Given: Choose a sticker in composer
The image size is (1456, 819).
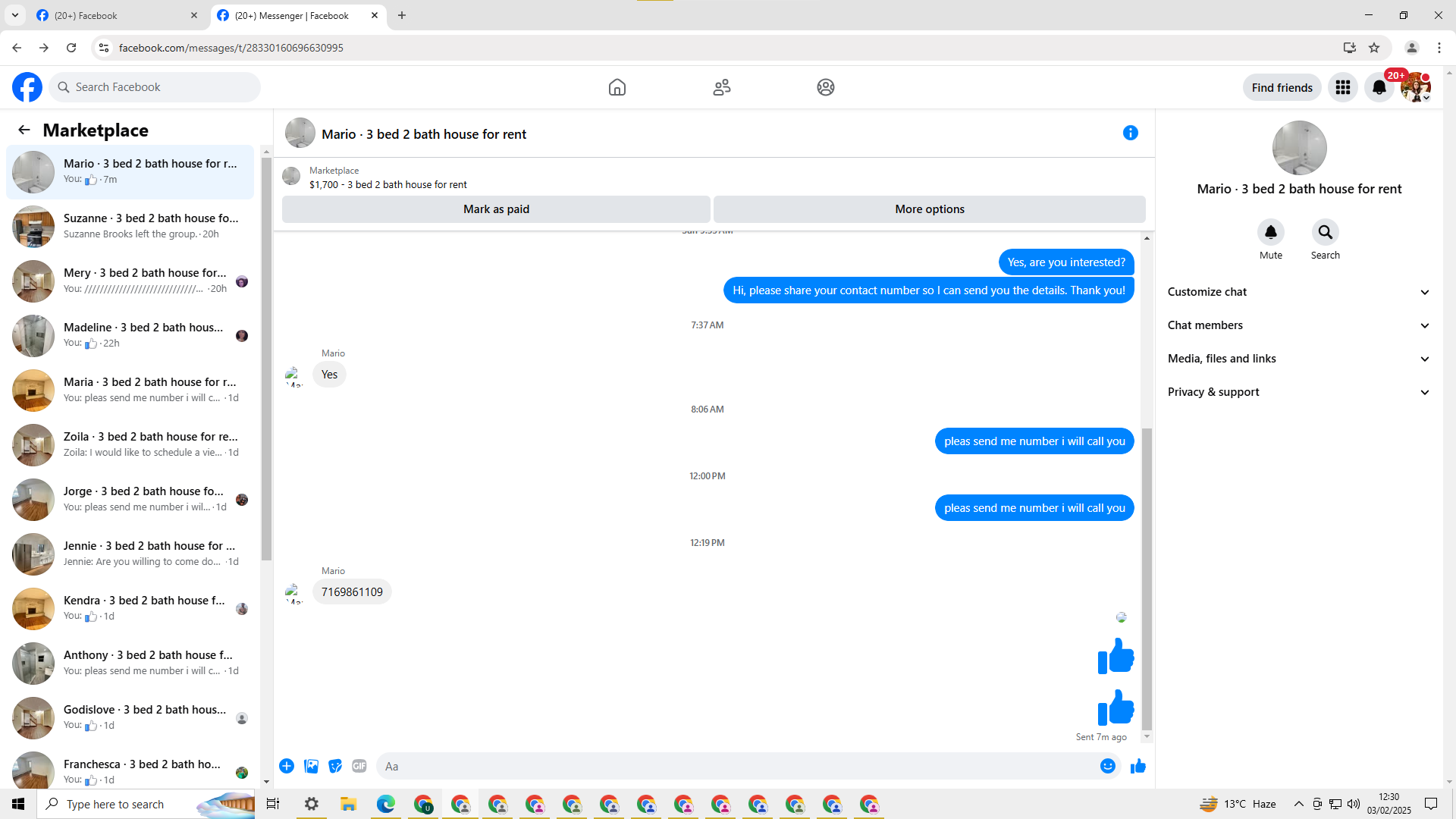Looking at the screenshot, I should (335, 766).
